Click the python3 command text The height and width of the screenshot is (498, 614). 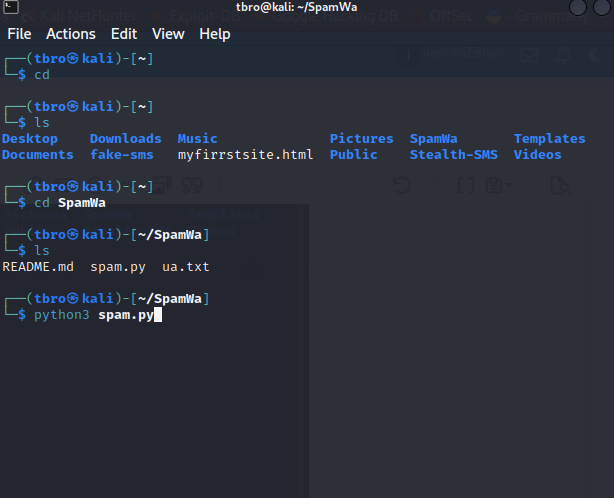click(x=61, y=315)
